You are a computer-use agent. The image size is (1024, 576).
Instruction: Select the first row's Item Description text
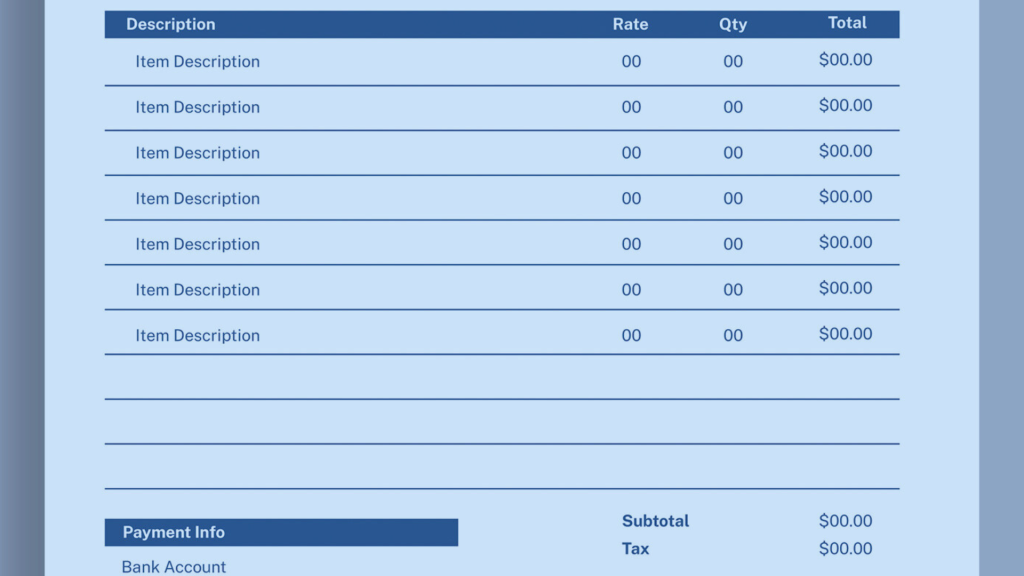(x=198, y=62)
